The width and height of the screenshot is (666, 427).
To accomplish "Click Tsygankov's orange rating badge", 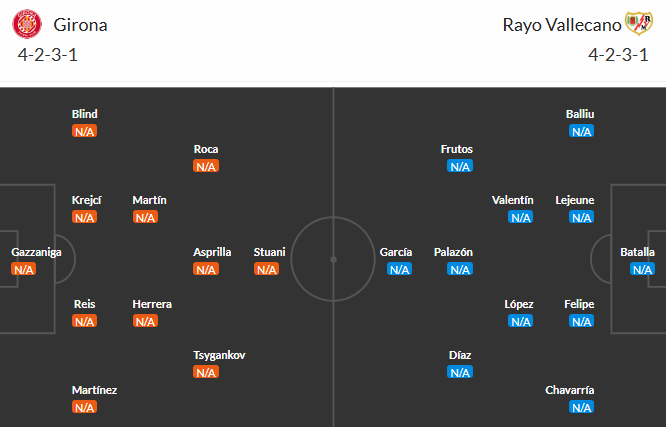I will tap(206, 372).
